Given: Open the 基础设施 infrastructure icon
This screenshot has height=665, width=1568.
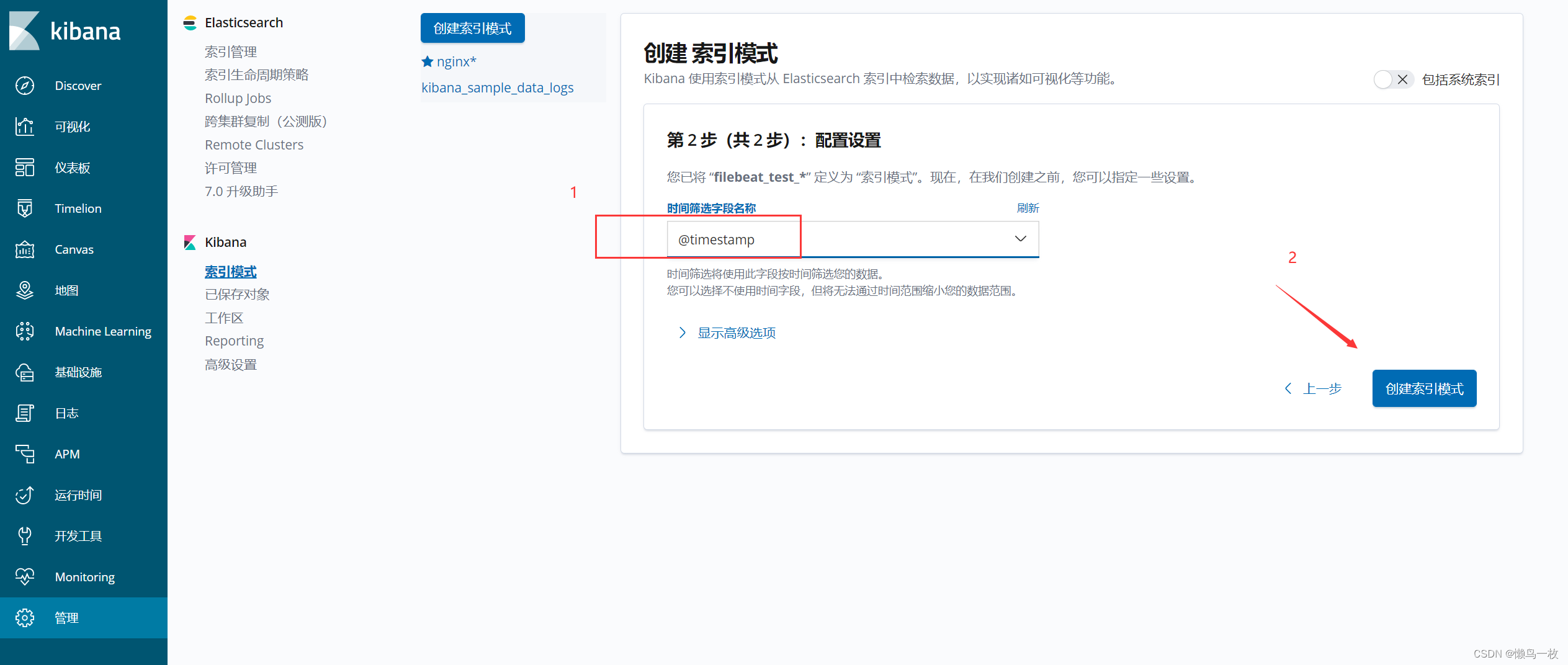Looking at the screenshot, I should coord(25,372).
